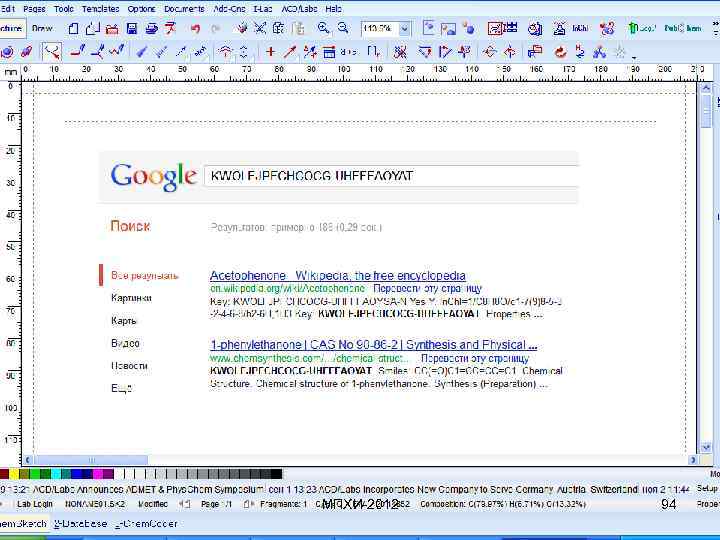Open the ACD/Labs menu
Viewport: 720px width, 540px height.
point(299,9)
